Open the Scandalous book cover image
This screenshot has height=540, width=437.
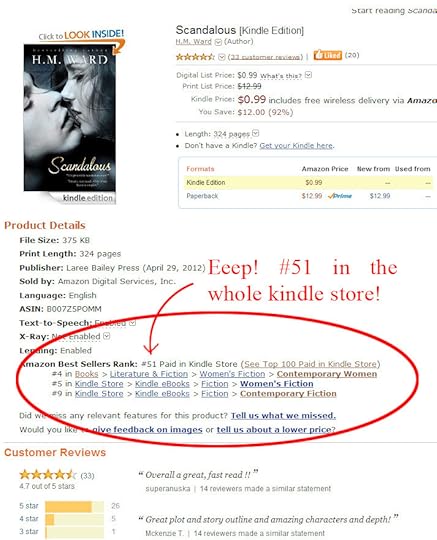pyautogui.click(x=70, y=118)
